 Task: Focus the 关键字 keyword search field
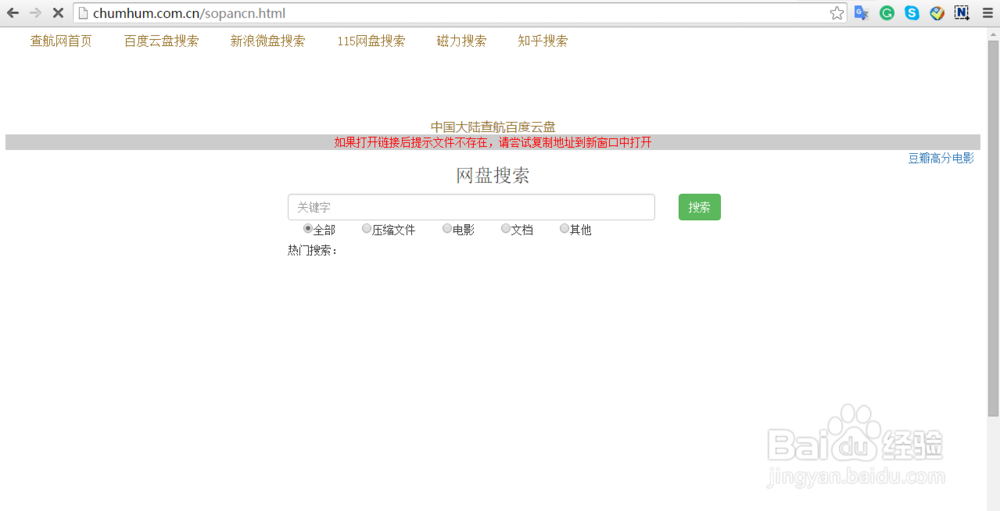tap(471, 207)
